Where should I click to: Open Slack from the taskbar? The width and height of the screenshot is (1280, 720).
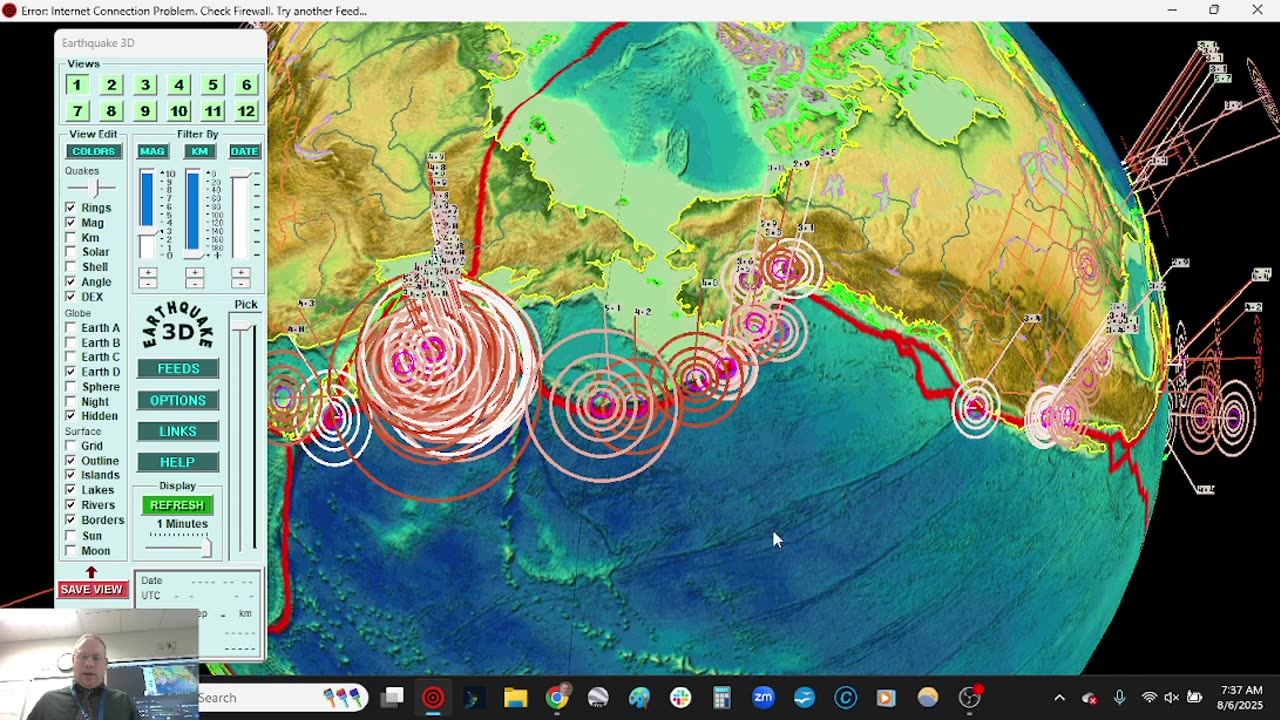point(680,697)
